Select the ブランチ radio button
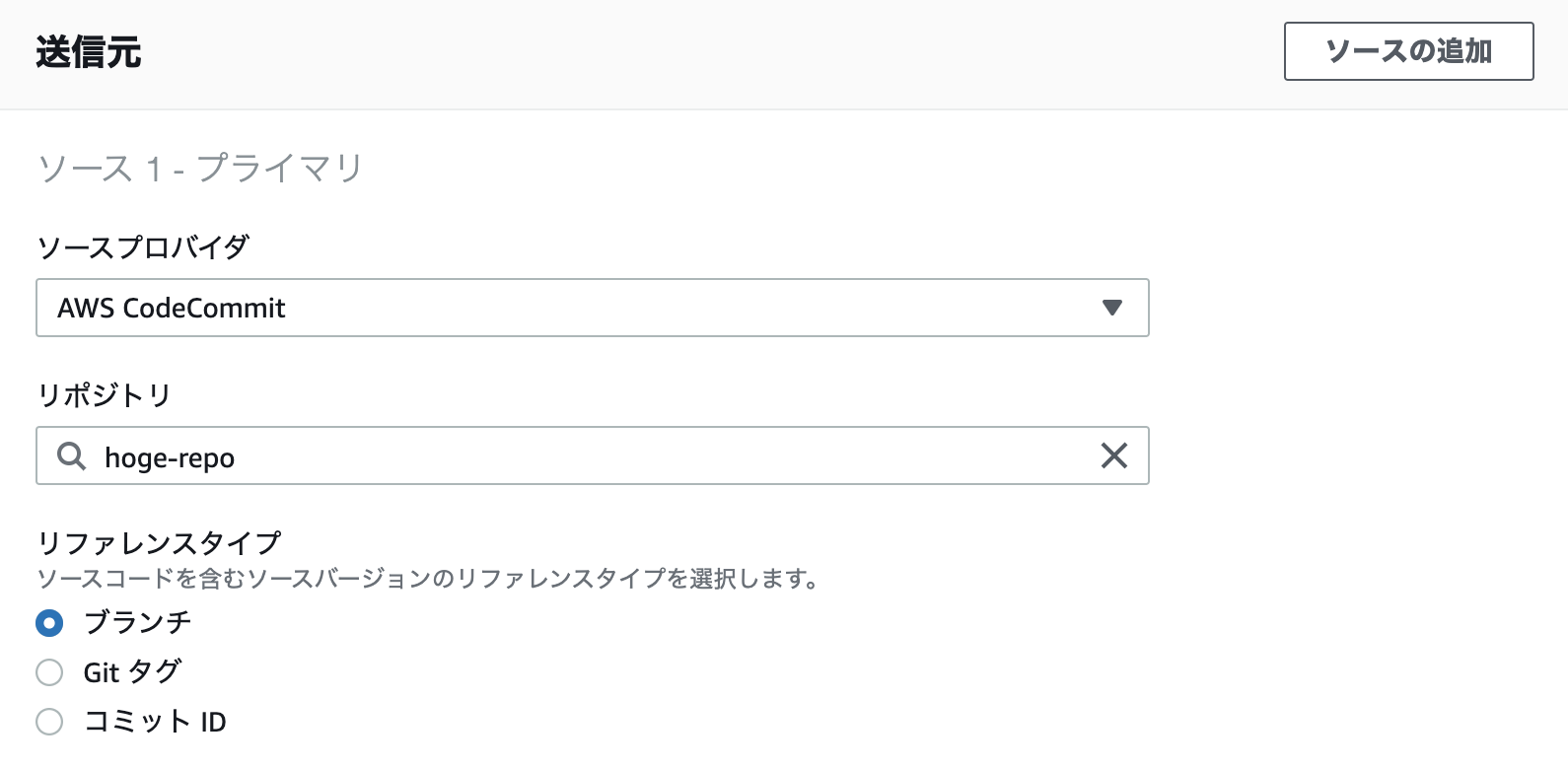This screenshot has width=1568, height=769. [48, 622]
